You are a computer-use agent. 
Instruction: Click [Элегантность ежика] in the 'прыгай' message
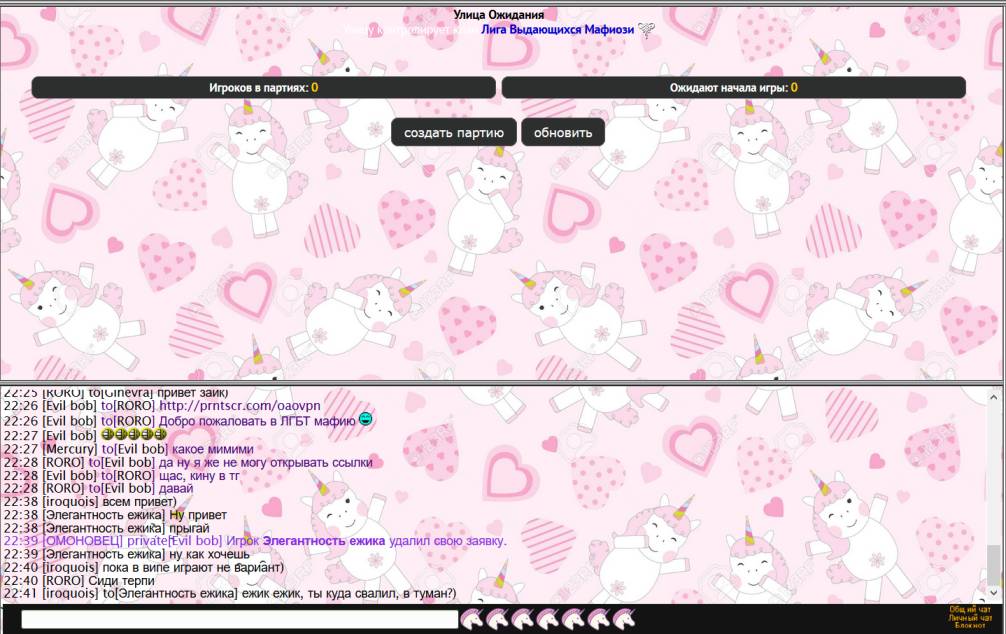104,528
